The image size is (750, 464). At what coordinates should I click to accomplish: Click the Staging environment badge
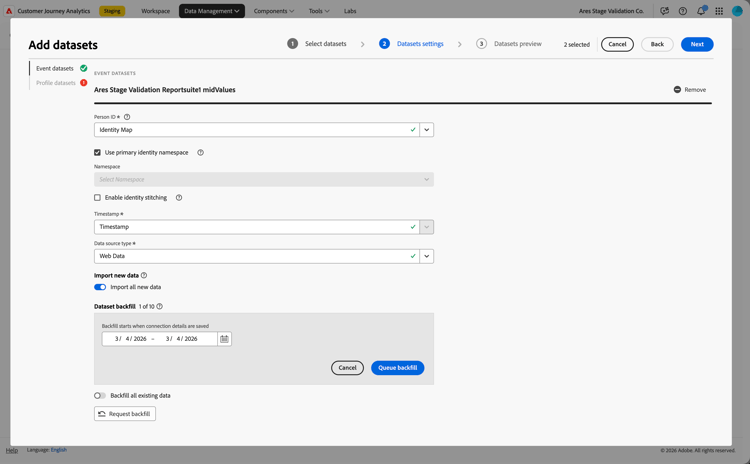pos(112,11)
